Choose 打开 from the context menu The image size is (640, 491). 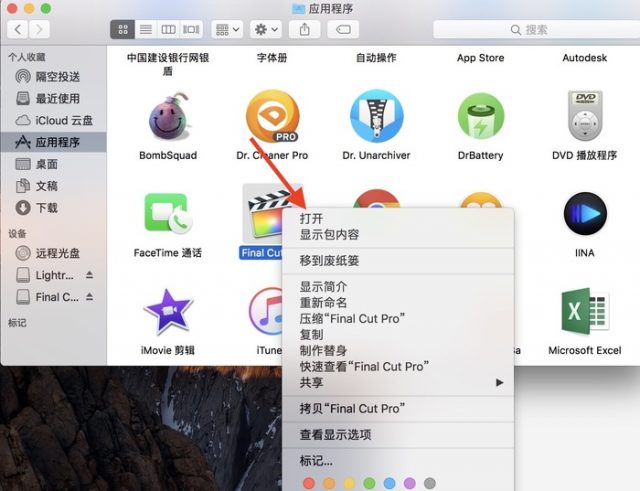(398, 219)
